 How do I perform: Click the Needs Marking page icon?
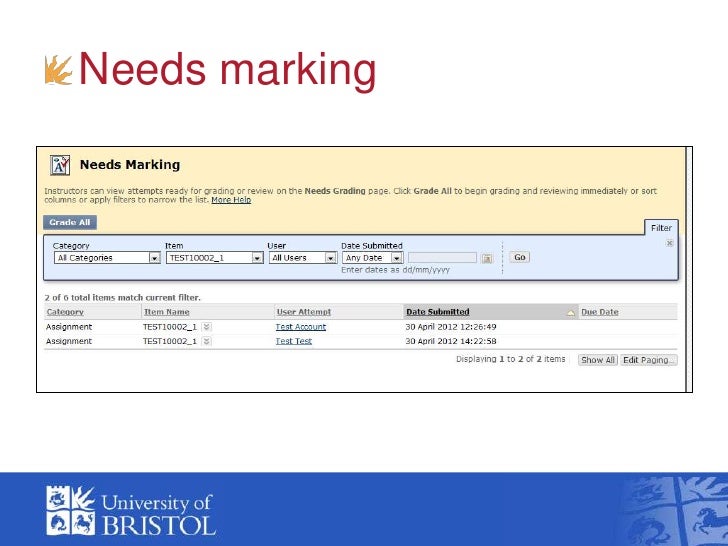coord(59,165)
